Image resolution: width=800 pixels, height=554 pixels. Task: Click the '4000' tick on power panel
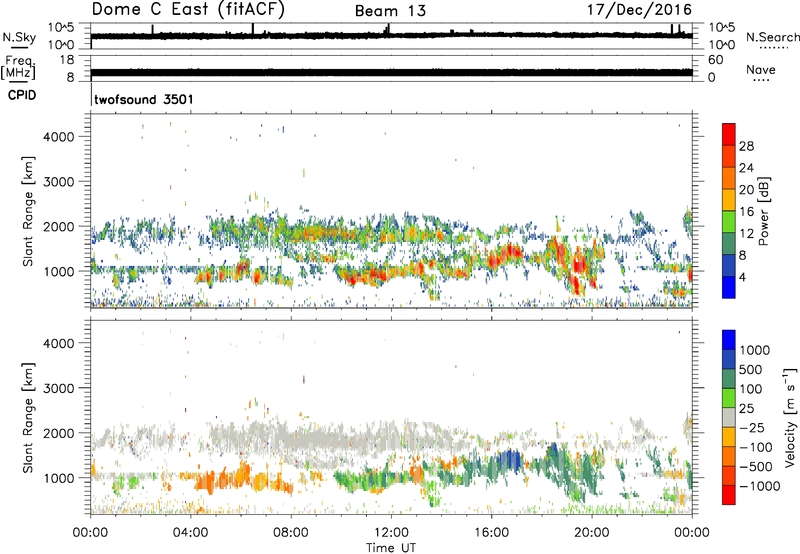coord(59,137)
